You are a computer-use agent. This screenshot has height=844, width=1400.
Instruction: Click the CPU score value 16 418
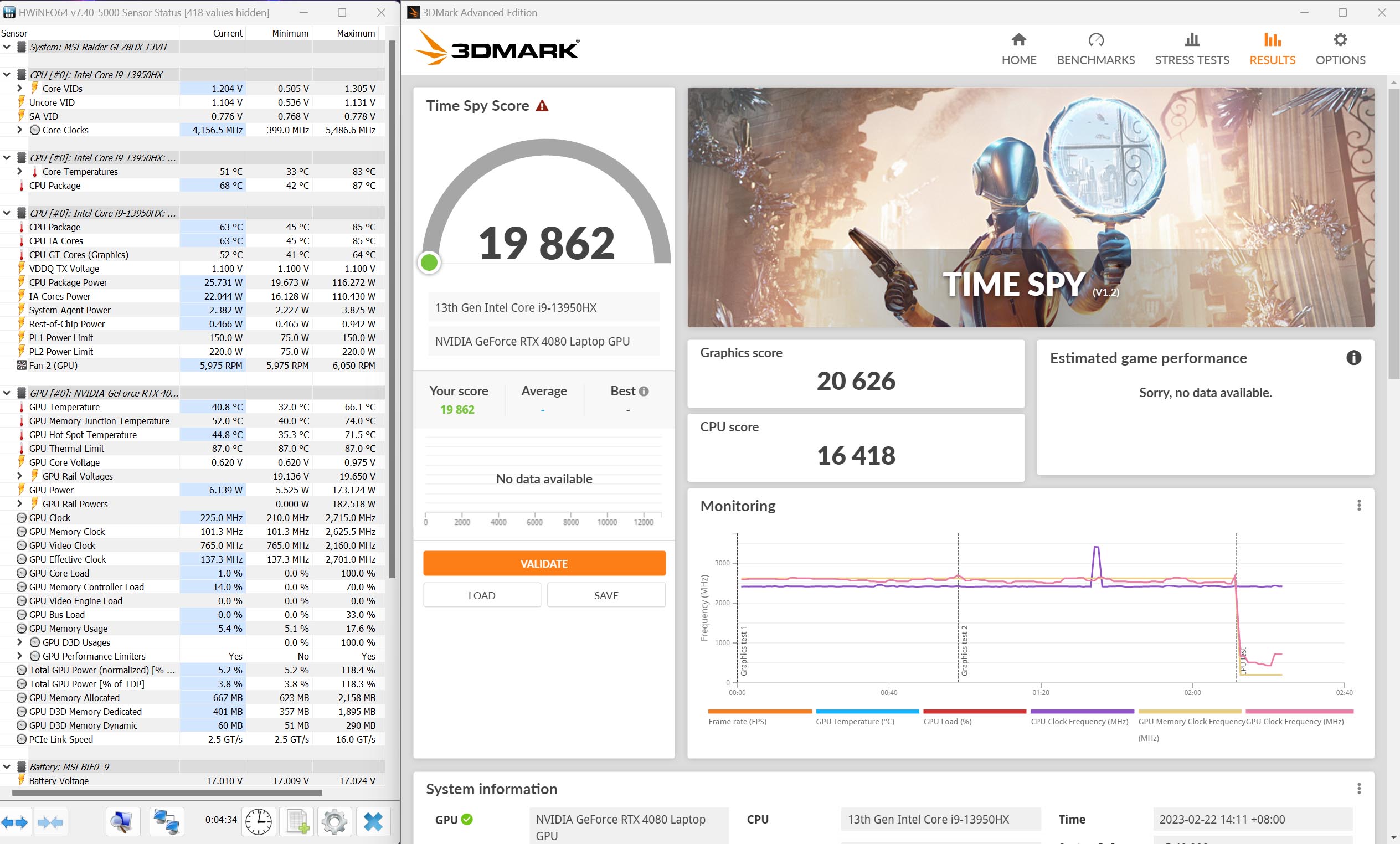(856, 455)
